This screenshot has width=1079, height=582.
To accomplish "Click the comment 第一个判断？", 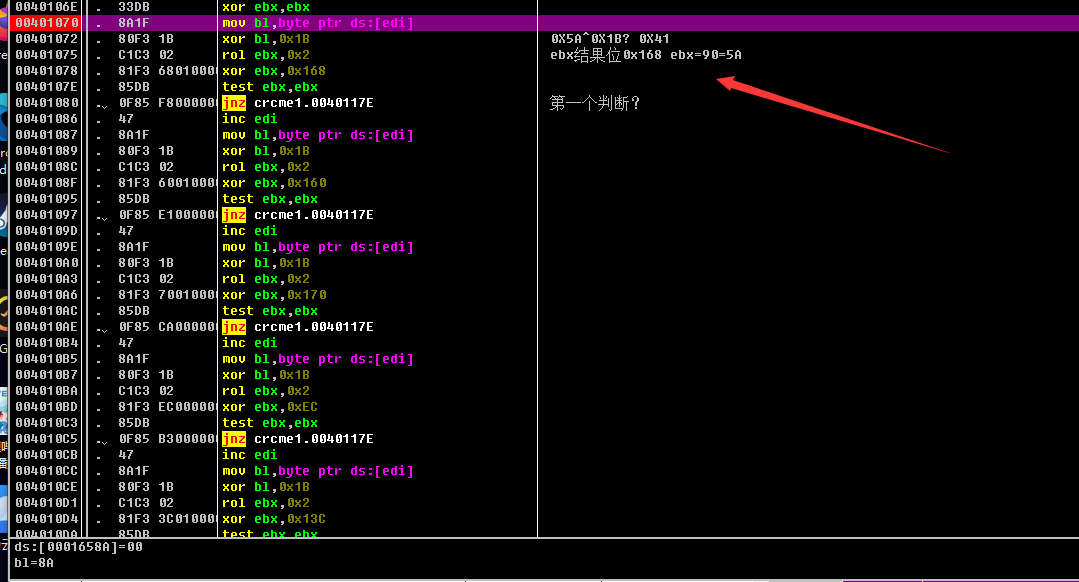I will (595, 103).
